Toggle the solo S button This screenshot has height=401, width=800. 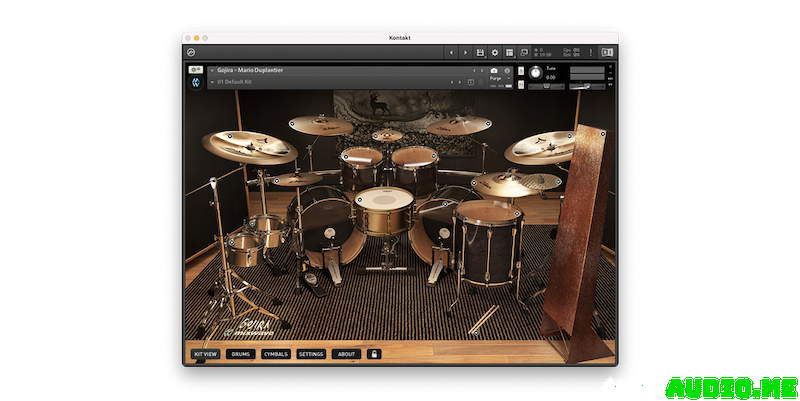click(521, 70)
